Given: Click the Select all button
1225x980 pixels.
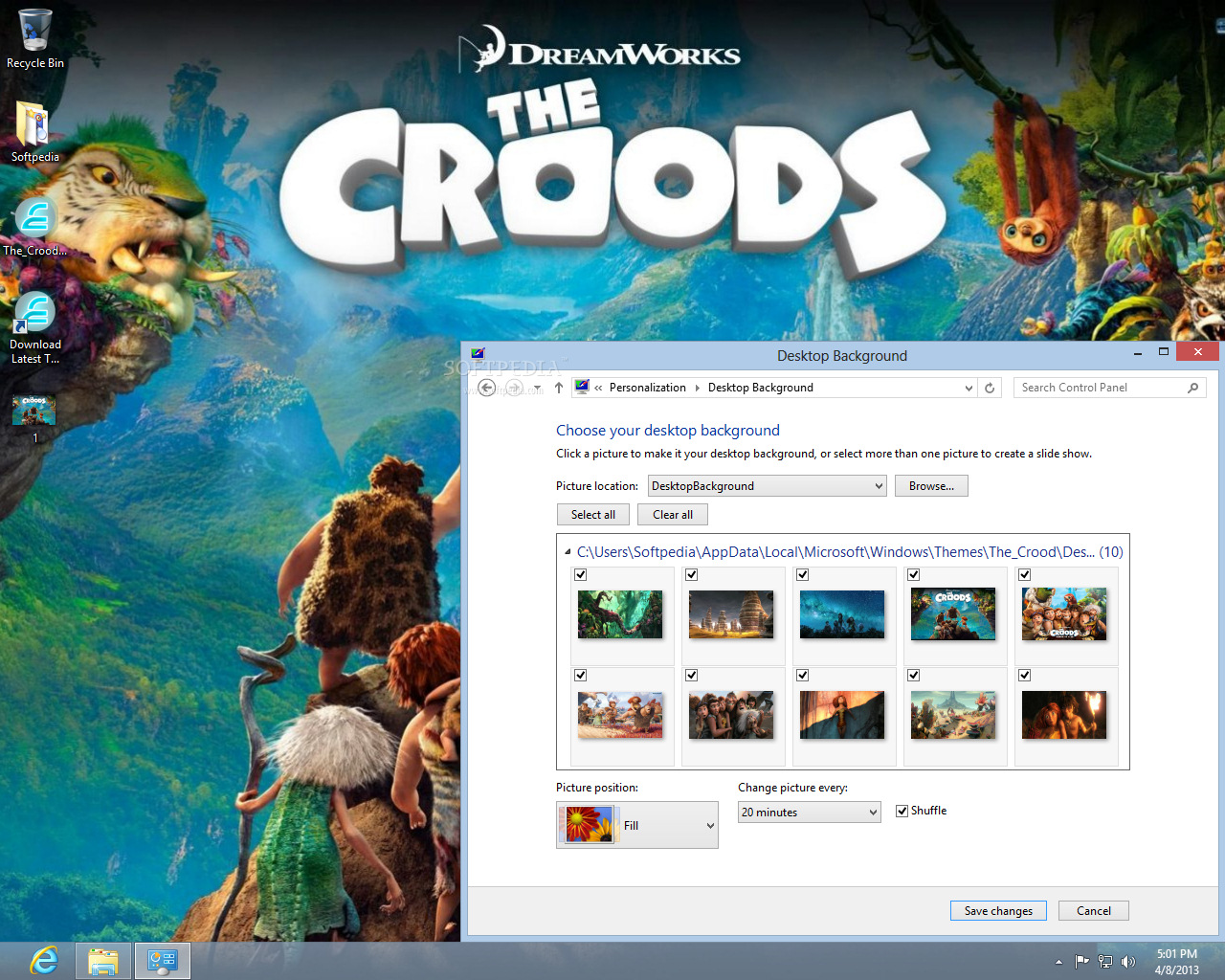Looking at the screenshot, I should click(x=593, y=515).
